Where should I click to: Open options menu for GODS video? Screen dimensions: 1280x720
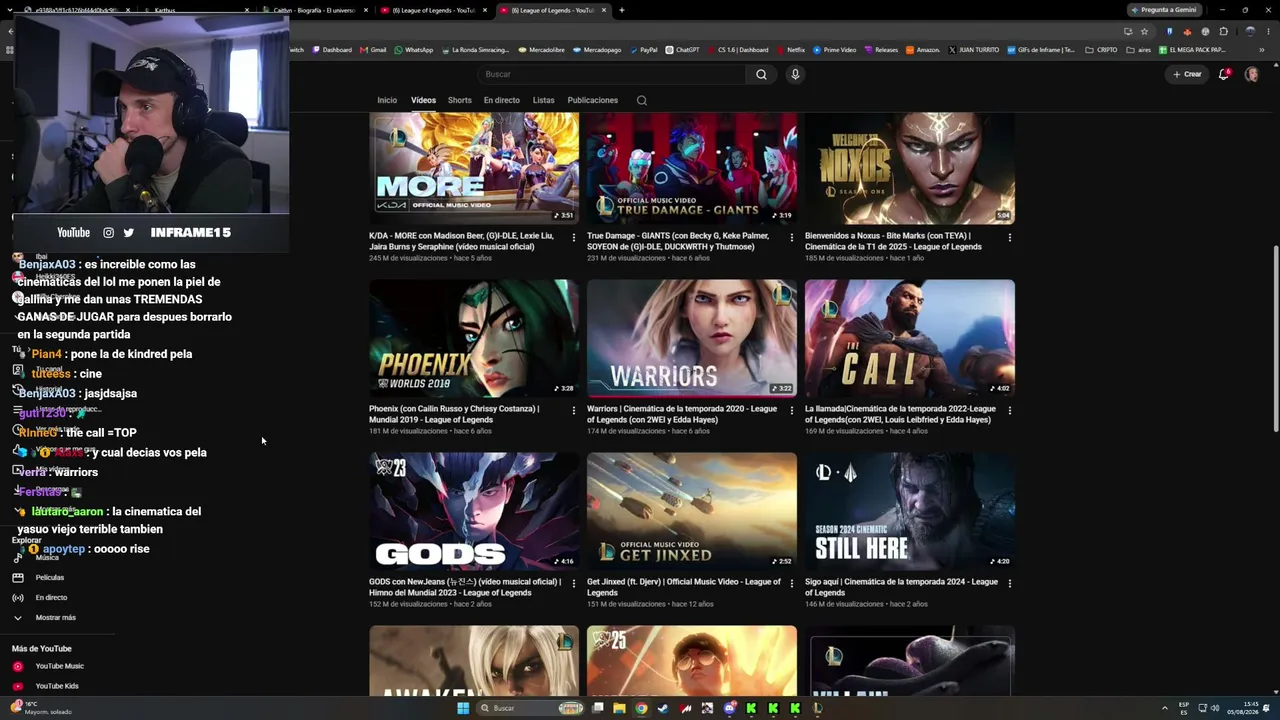tap(573, 583)
